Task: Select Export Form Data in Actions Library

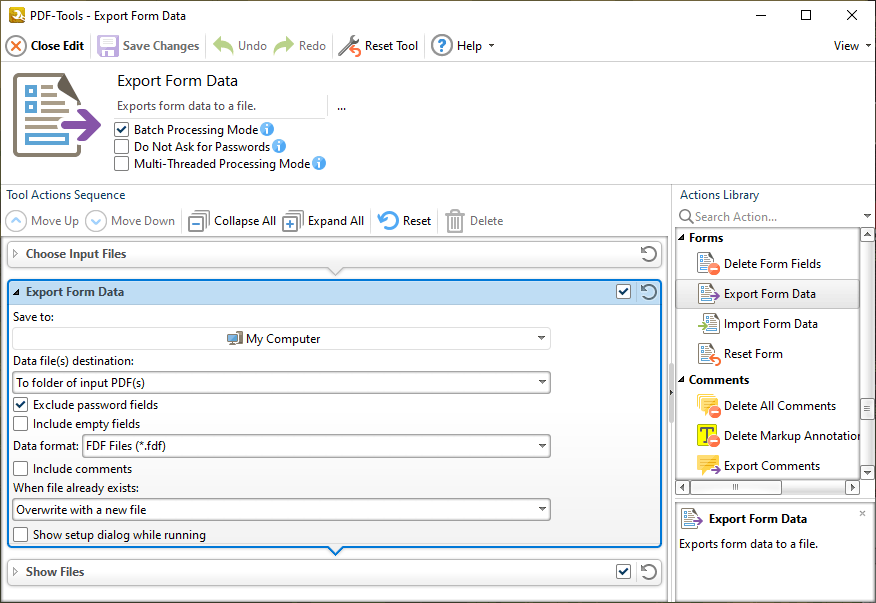Action: click(x=767, y=294)
